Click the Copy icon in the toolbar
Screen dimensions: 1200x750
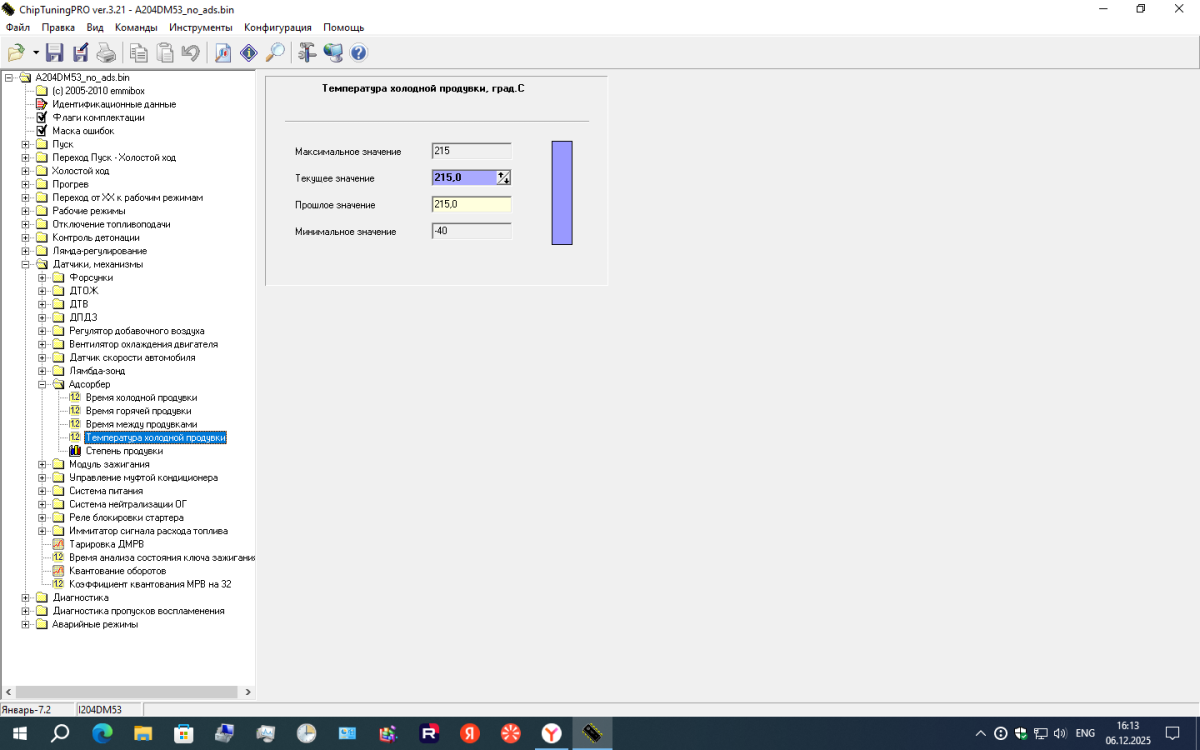pyautogui.click(x=139, y=52)
